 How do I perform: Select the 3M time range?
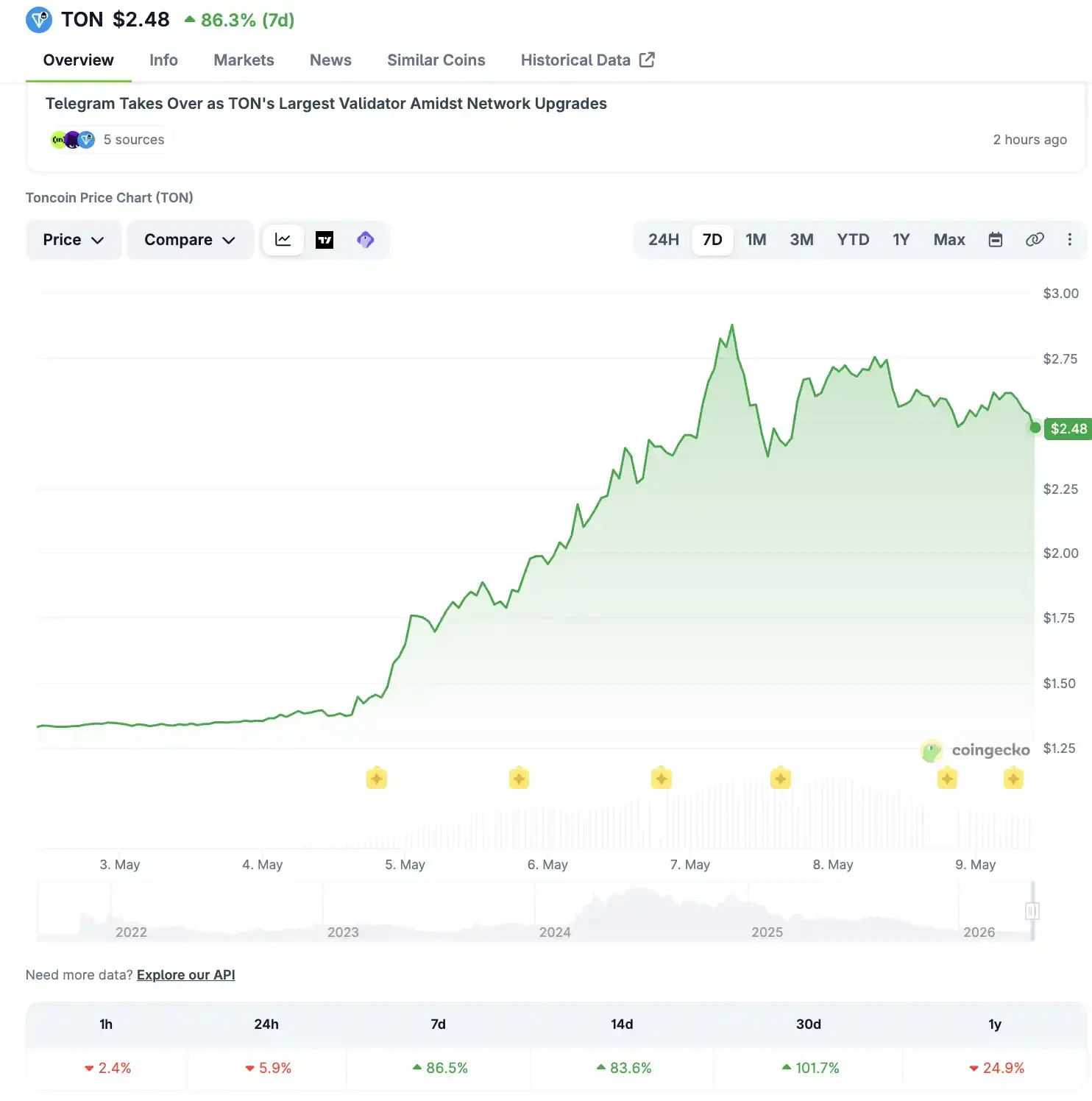click(801, 240)
